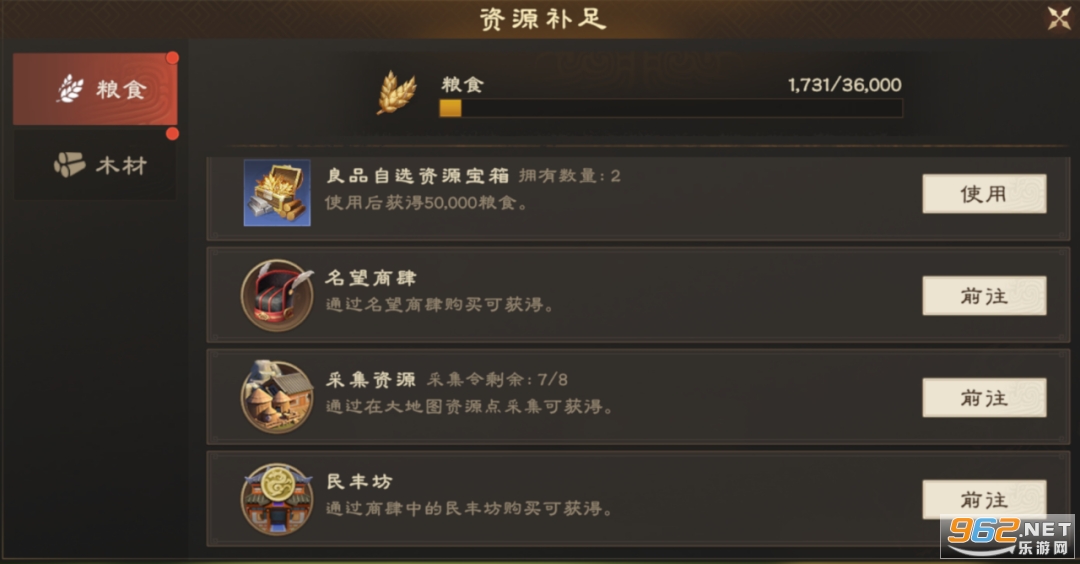Click the 采集资源 granary icon
The image size is (1080, 564).
(x=277, y=397)
